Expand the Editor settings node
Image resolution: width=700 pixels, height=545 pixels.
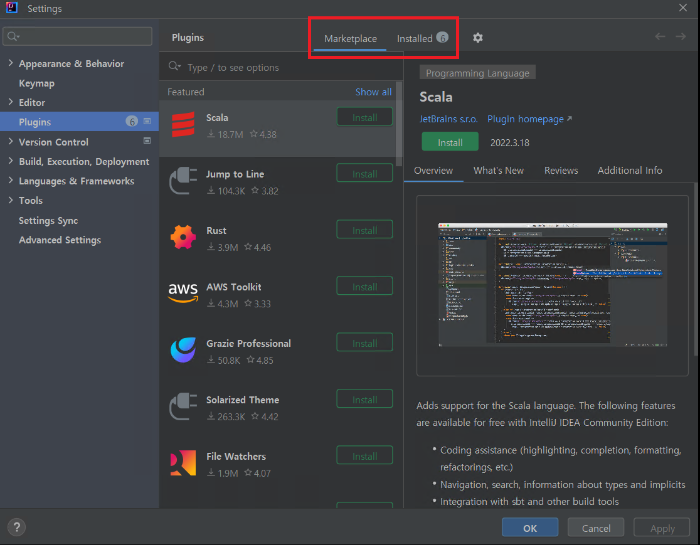click(x=11, y=102)
